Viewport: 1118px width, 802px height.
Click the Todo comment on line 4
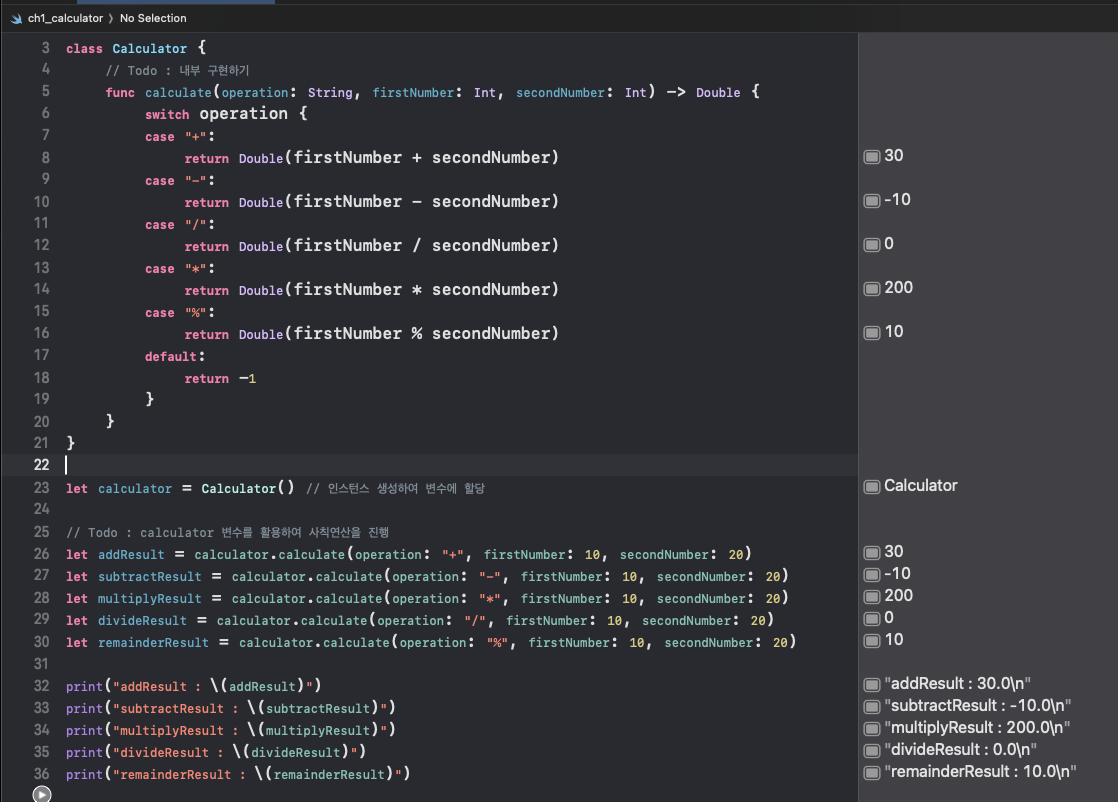click(178, 71)
